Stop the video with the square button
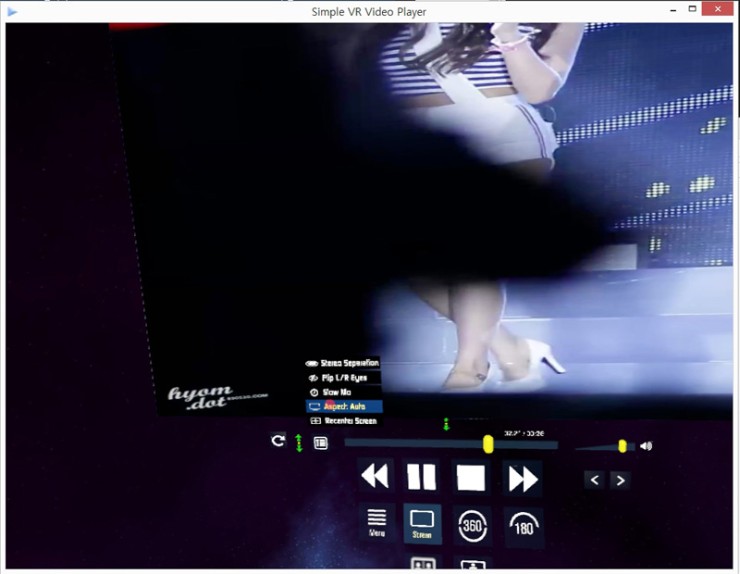This screenshot has height=574, width=740. tap(471, 477)
